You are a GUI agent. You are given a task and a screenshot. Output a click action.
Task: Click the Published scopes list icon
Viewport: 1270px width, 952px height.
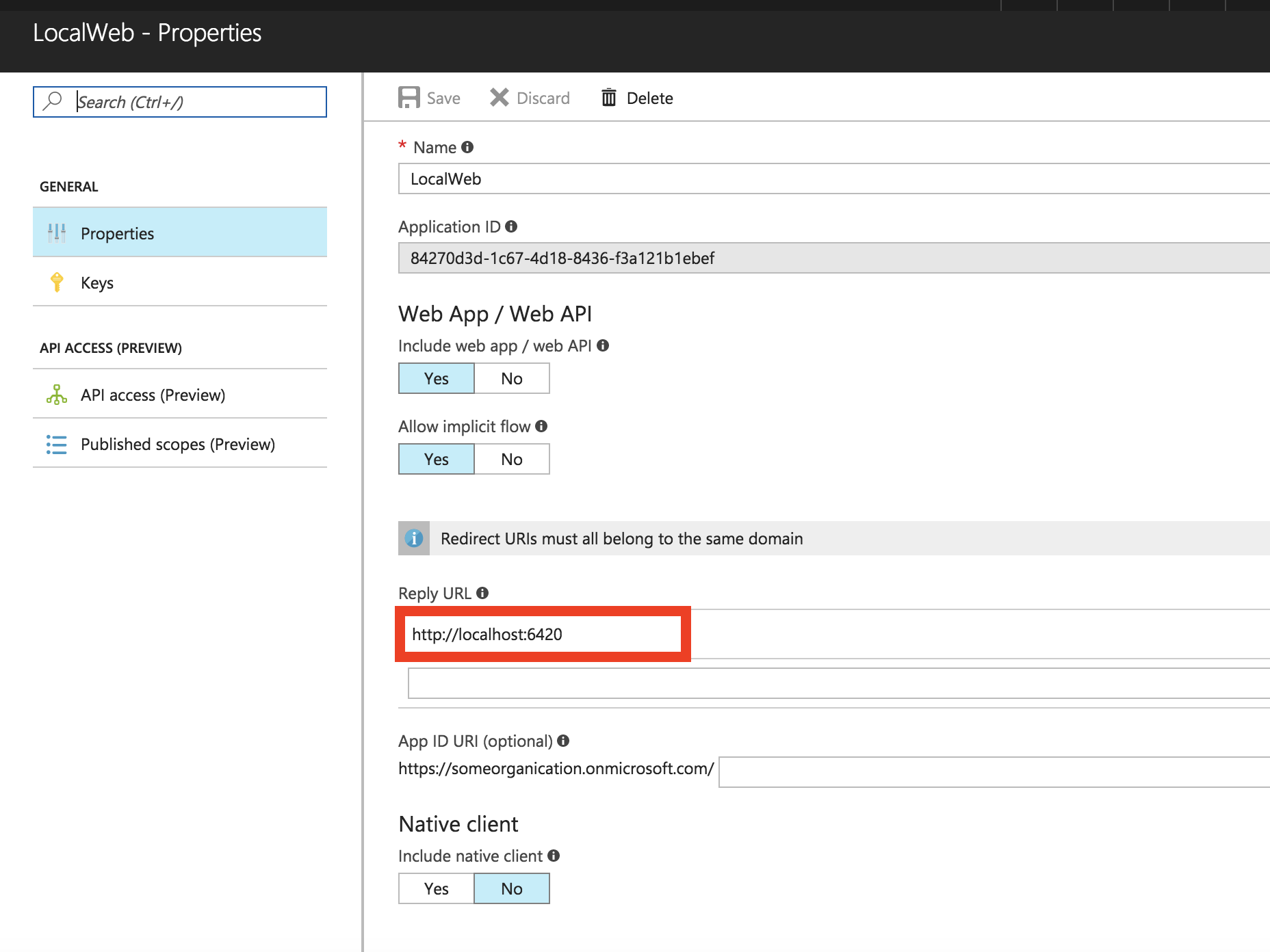[x=57, y=445]
